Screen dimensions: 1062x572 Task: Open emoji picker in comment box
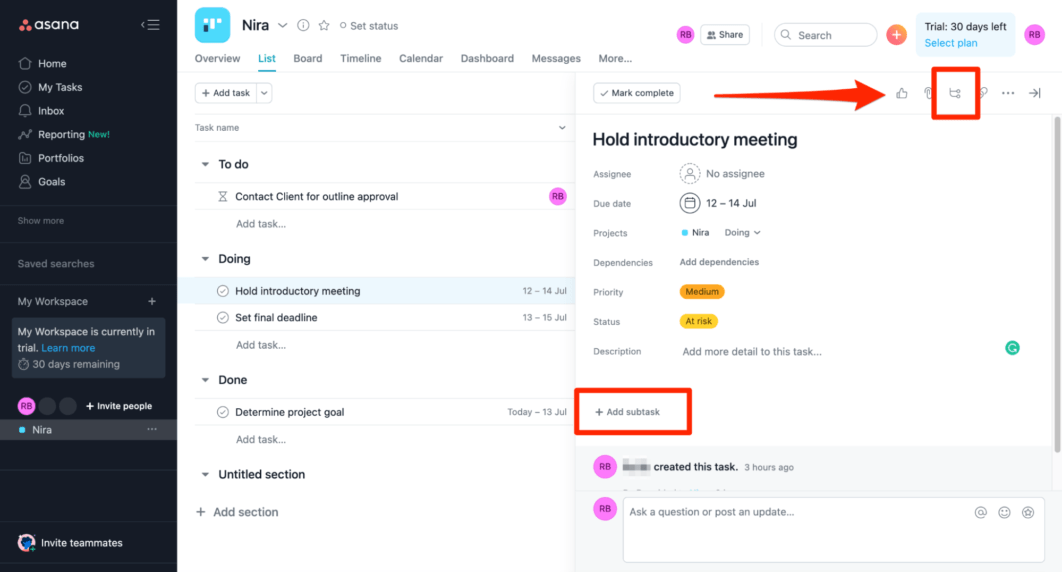click(1004, 512)
